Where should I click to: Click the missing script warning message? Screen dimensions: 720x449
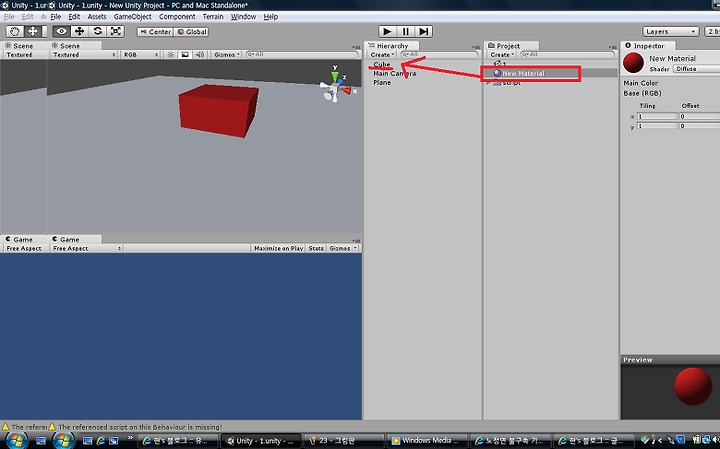140,427
